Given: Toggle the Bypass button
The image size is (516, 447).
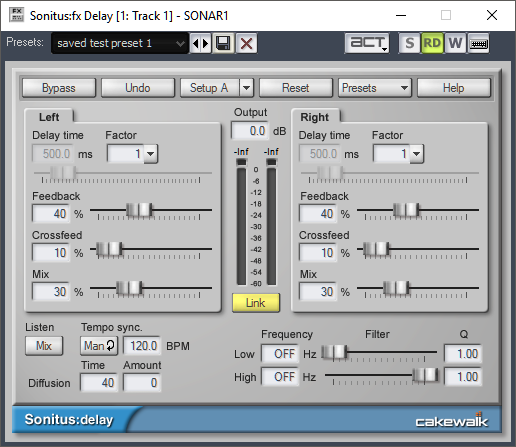Looking at the screenshot, I should point(59,88).
